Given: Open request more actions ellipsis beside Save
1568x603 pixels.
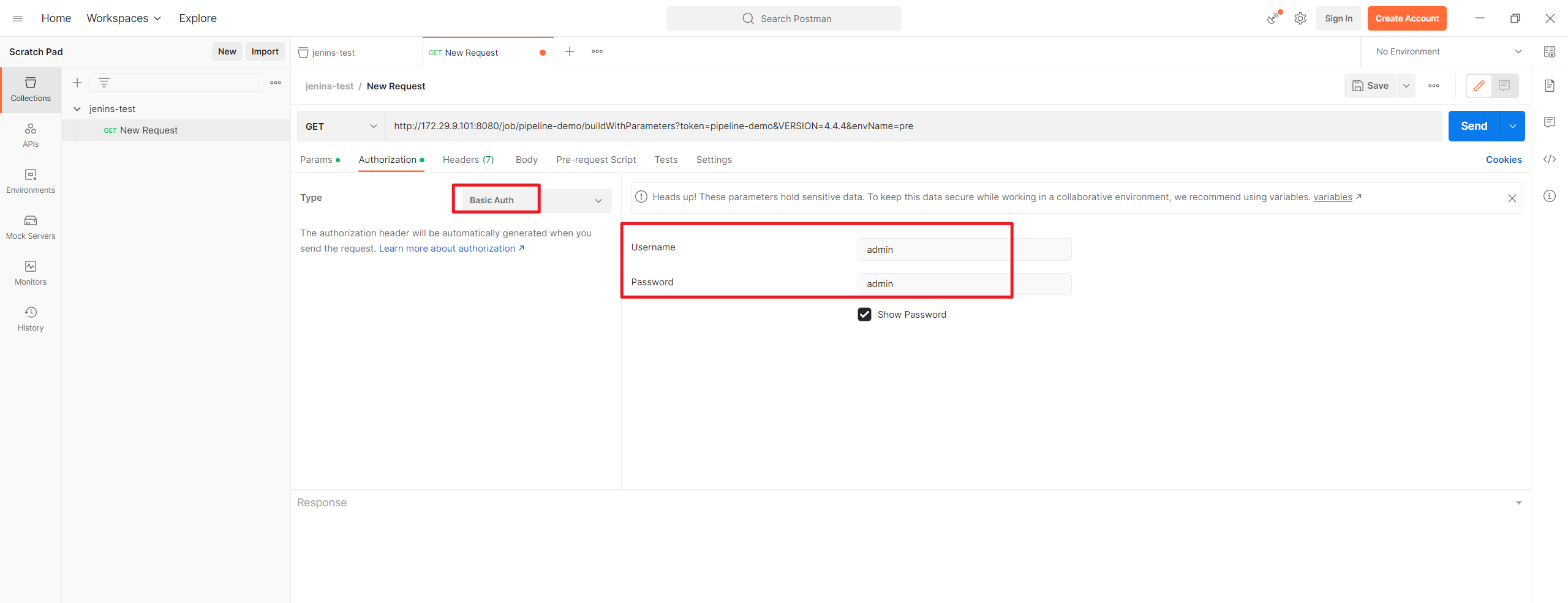Looking at the screenshot, I should pos(1434,86).
